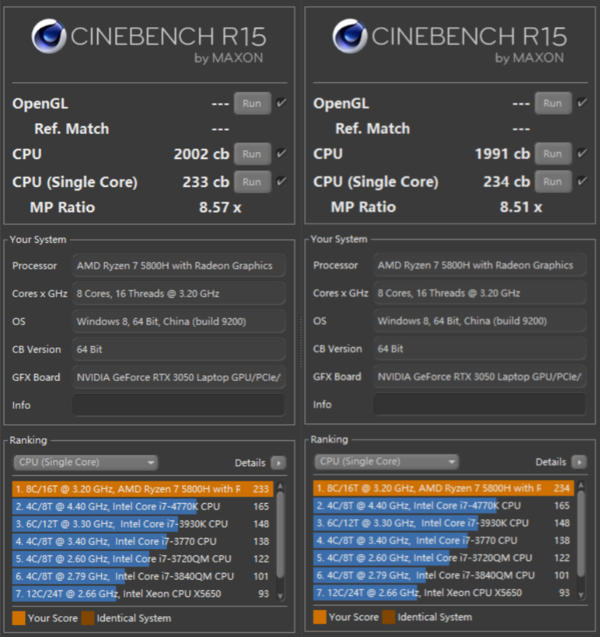This screenshot has height=637, width=600.
Task: Run CPU test in left Cinebench panel
Action: [252, 154]
